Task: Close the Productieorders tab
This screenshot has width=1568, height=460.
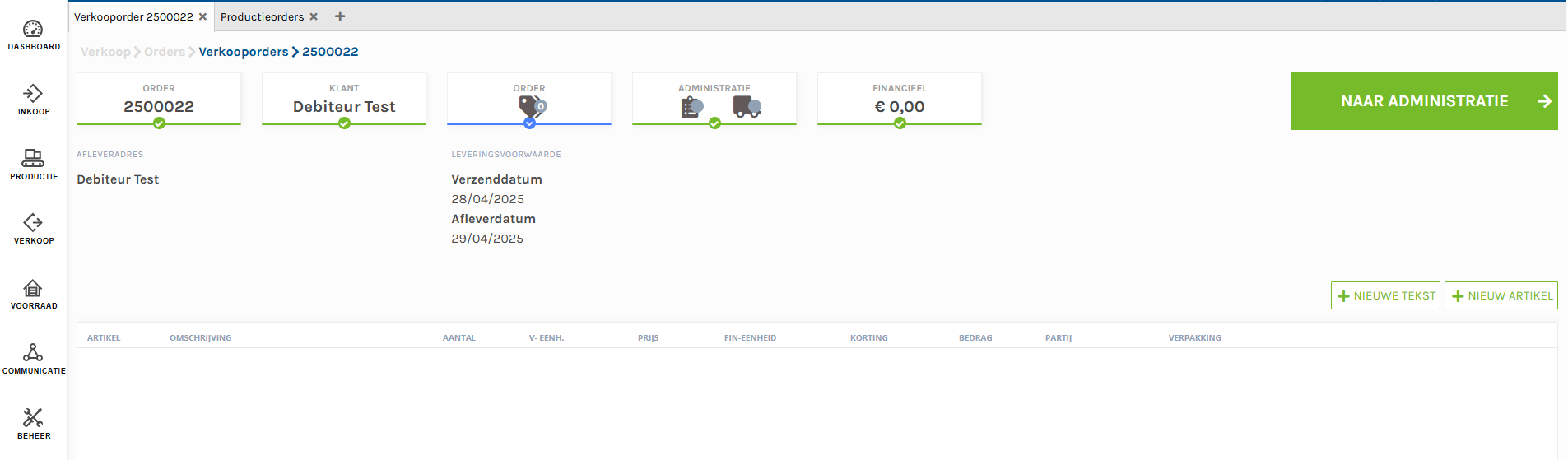Action: pos(314,16)
